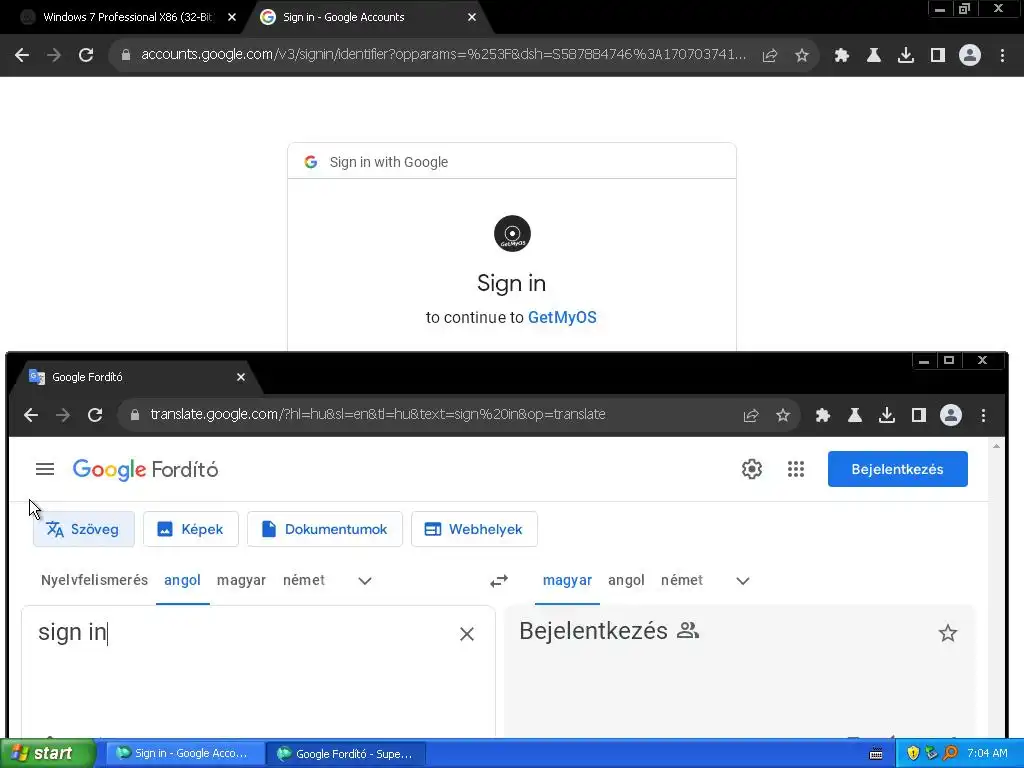The height and width of the screenshot is (768, 1024).
Task: Select német as source language
Action: click(304, 580)
